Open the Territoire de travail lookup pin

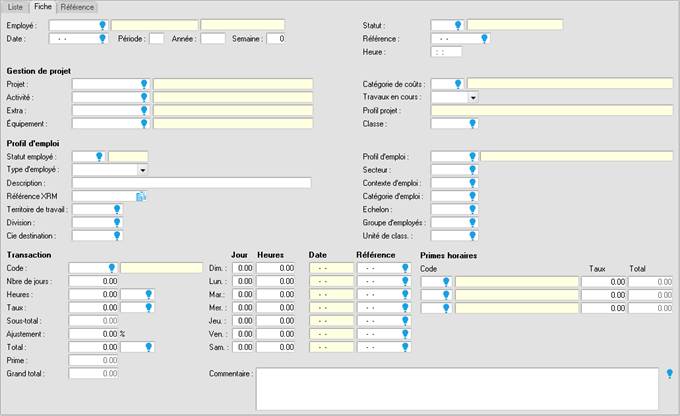[117, 210]
